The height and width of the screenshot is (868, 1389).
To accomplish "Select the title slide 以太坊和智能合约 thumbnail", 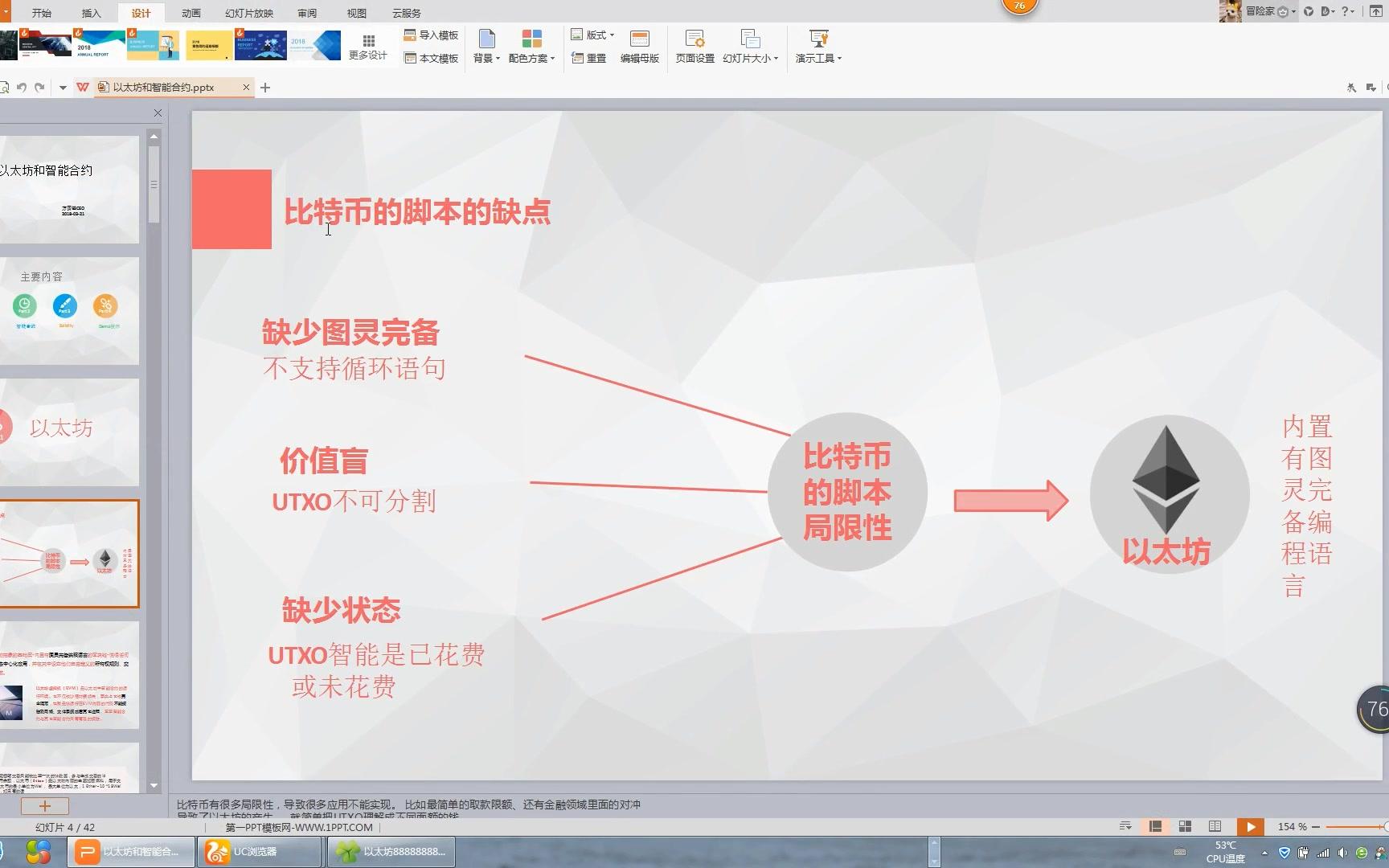I will tap(69, 190).
